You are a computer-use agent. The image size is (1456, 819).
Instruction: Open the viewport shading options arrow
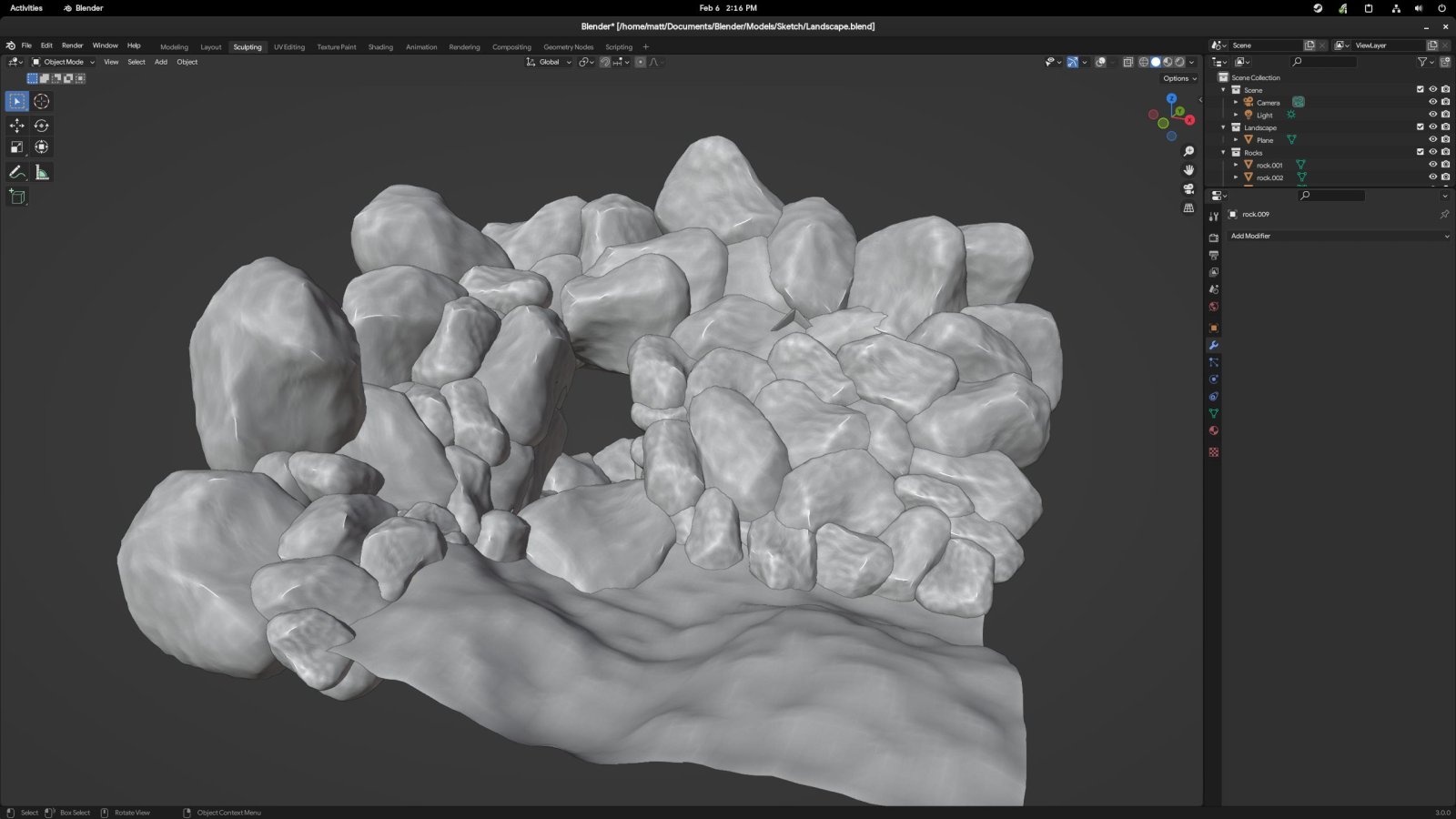point(1192,62)
